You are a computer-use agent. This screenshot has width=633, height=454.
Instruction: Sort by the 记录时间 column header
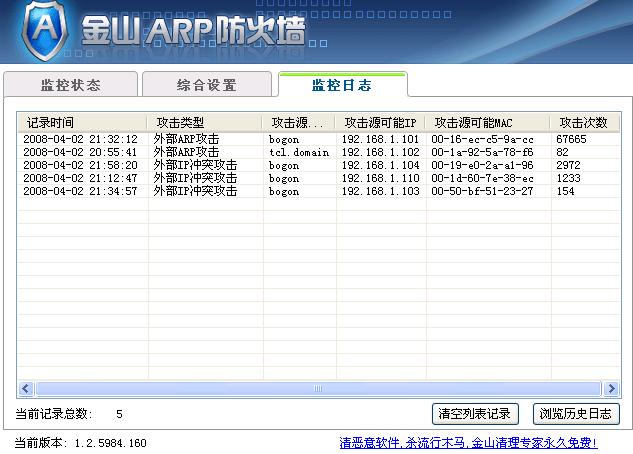[x=82, y=122]
